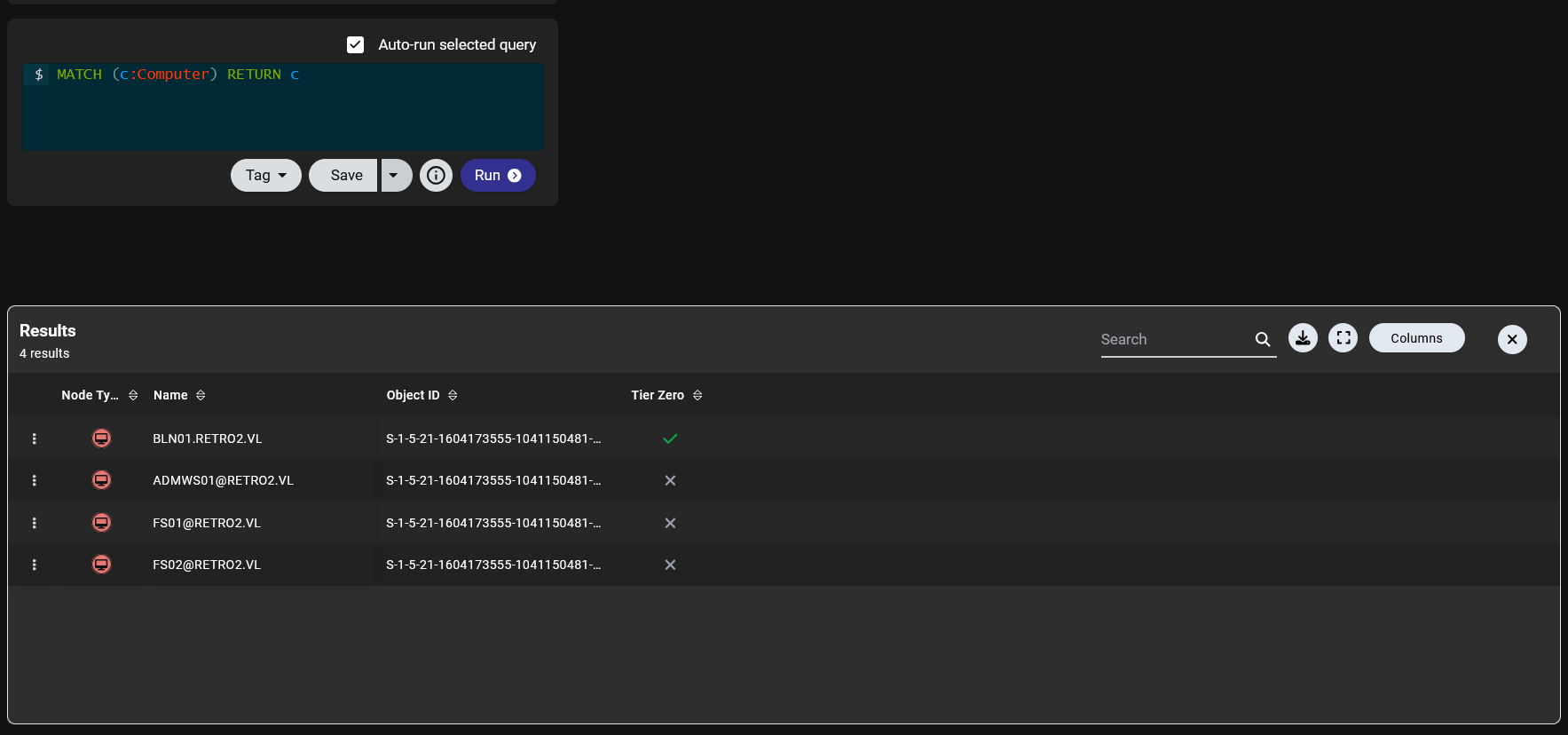Select the FS02@RETRO2.VL name cell
1568x735 pixels.
pyautogui.click(x=207, y=565)
